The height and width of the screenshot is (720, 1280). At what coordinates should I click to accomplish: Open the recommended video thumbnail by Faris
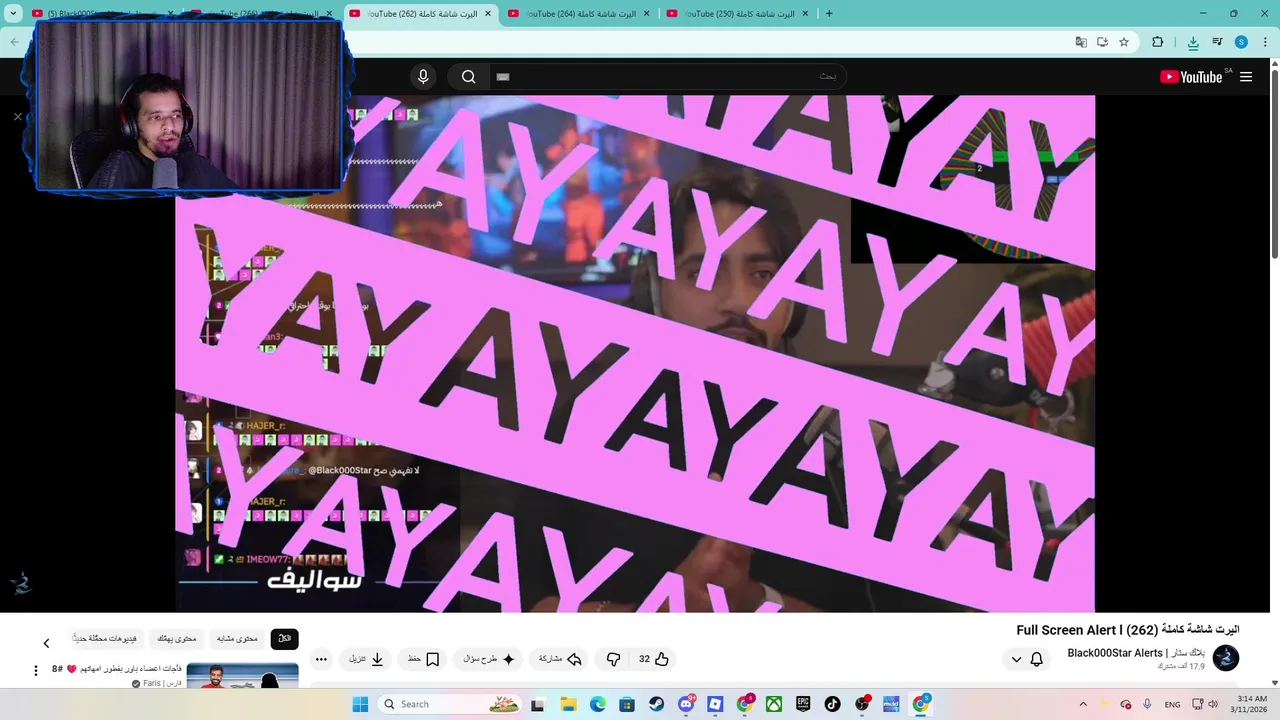coord(242,676)
